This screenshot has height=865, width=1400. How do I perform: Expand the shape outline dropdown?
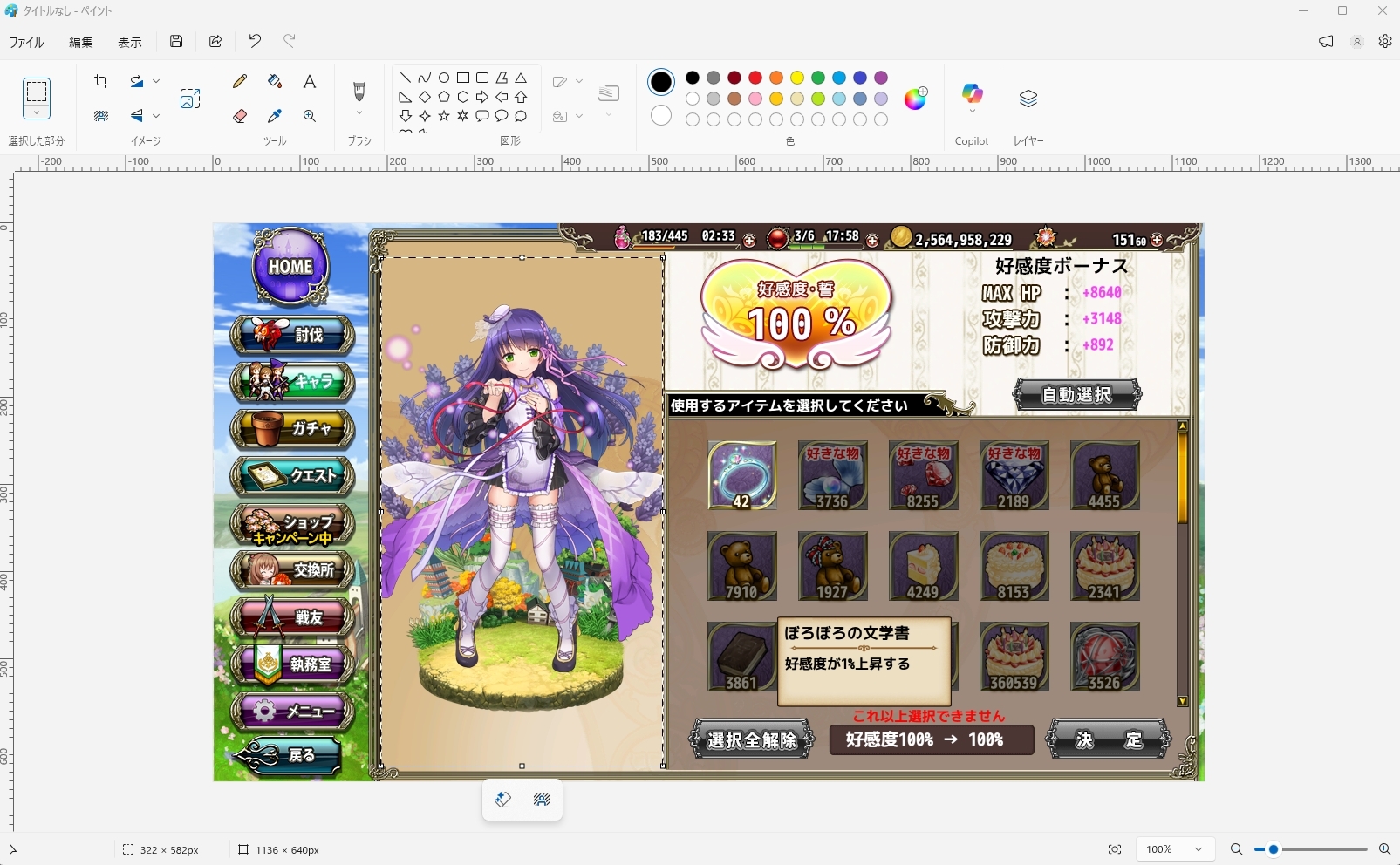tap(579, 81)
